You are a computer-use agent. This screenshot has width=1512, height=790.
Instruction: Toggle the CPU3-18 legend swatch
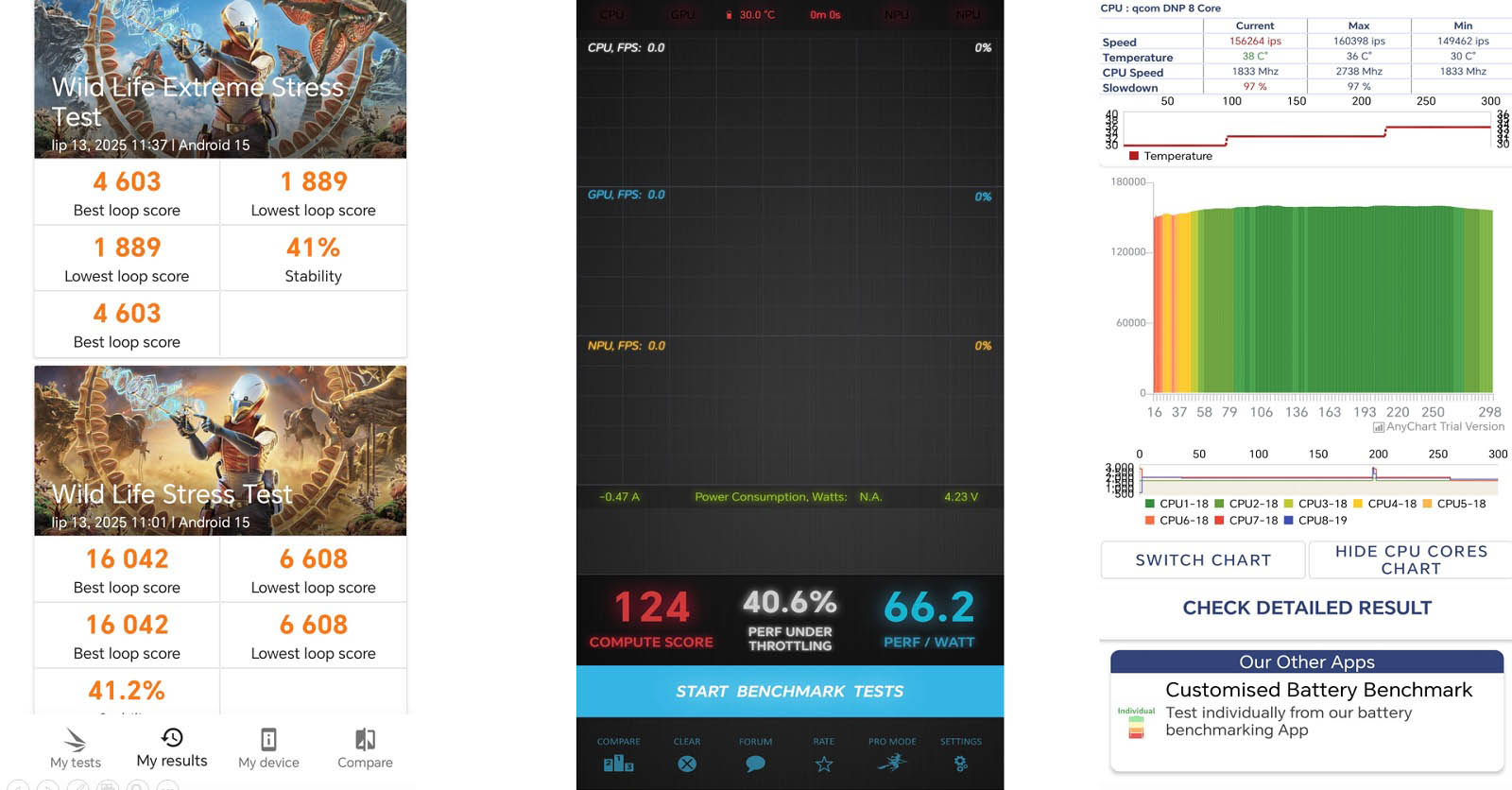click(x=1288, y=504)
